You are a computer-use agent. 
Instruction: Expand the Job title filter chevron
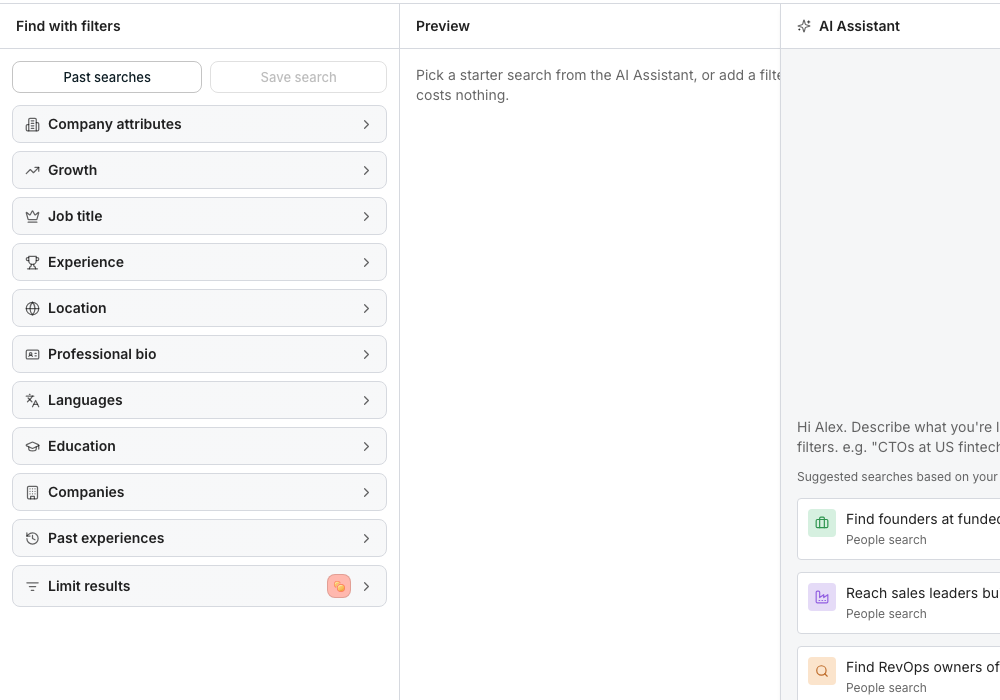366,216
